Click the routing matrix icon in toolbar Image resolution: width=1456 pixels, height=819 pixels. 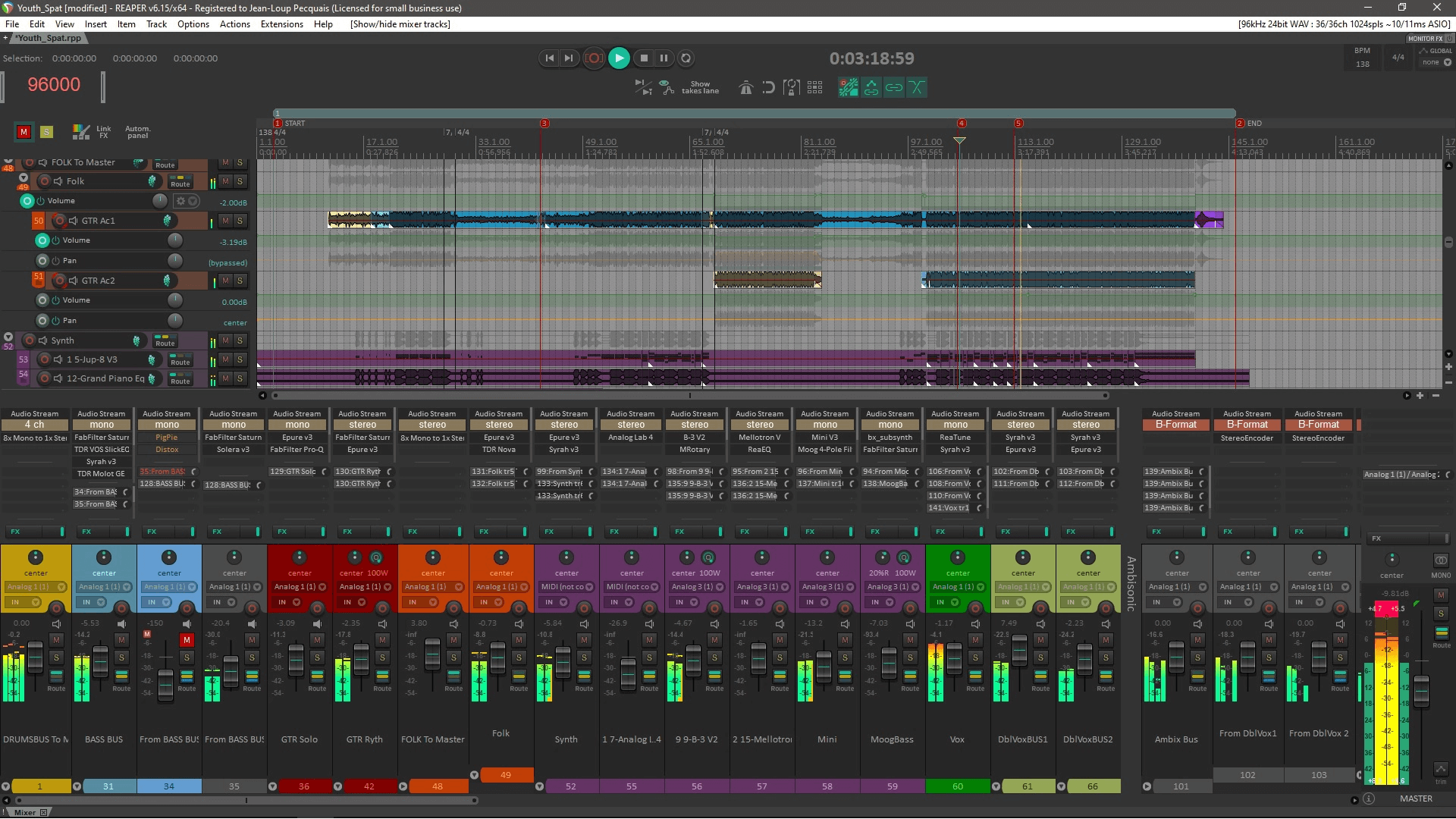pyautogui.click(x=815, y=87)
